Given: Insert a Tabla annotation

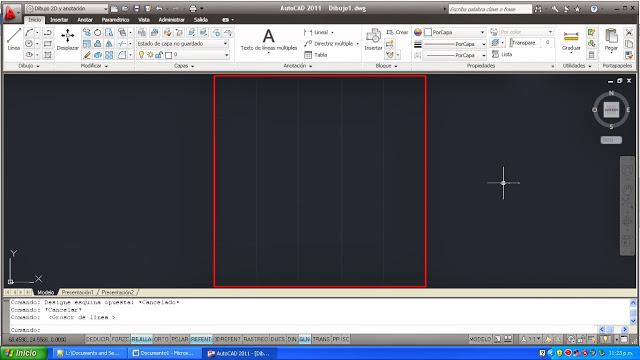Looking at the screenshot, I should tap(316, 55).
